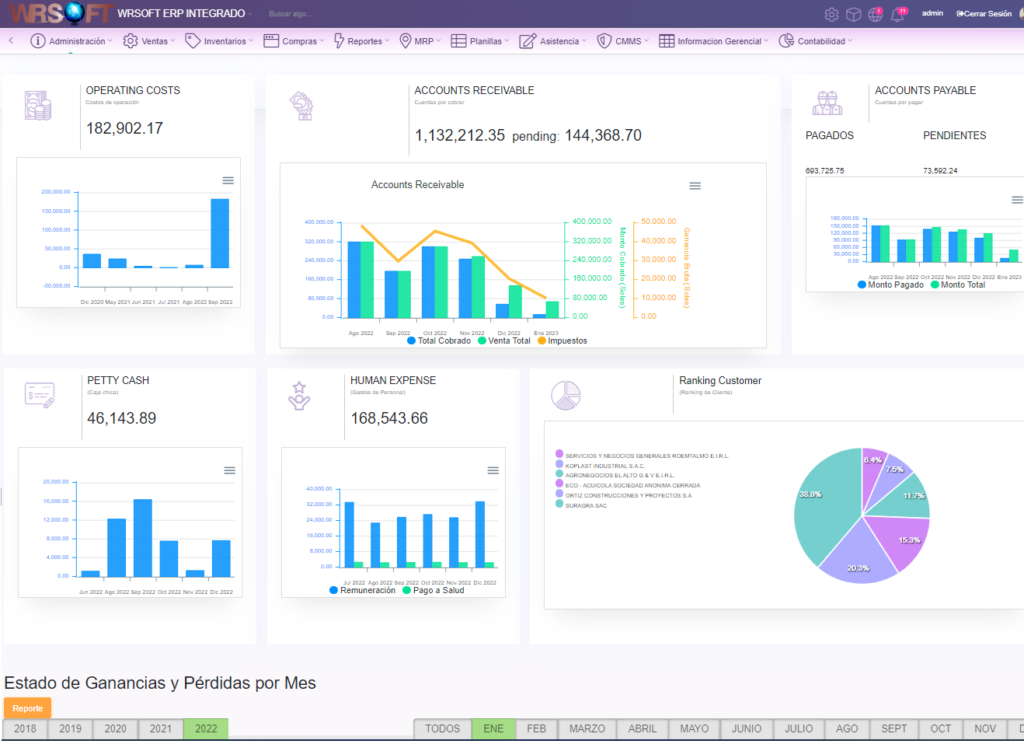Toggle Impuestos legend series

(x=561, y=341)
